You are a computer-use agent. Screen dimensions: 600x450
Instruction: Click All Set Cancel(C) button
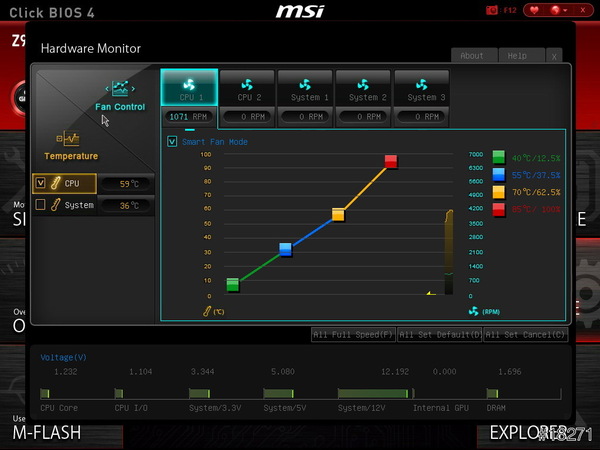pyautogui.click(x=525, y=335)
